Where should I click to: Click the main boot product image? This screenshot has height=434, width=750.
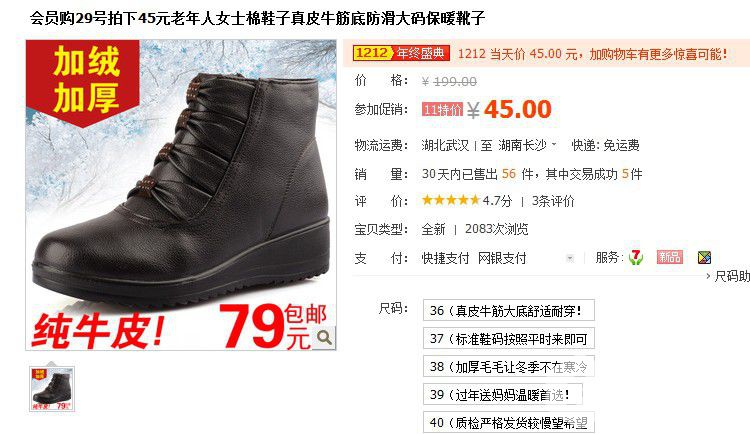tap(181, 195)
